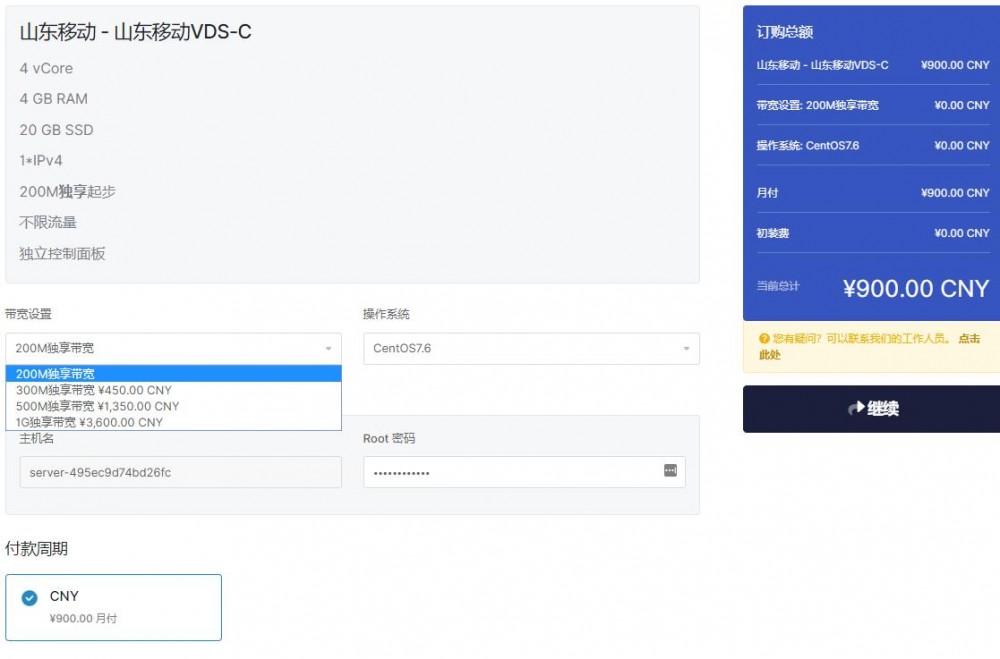Image resolution: width=1000 pixels, height=659 pixels.
Task: Click the 当前总计 ¥900.00 CNY total row
Action: point(869,288)
